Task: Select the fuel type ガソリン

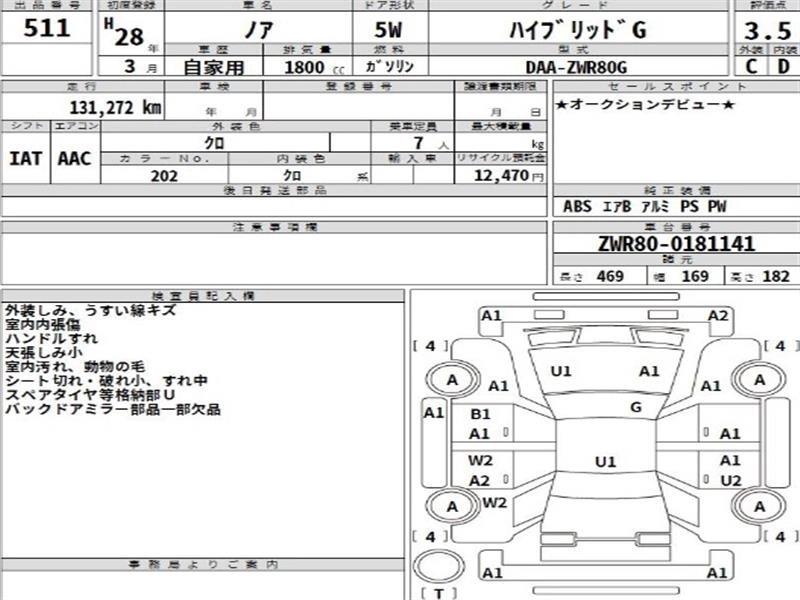Action: coord(389,66)
